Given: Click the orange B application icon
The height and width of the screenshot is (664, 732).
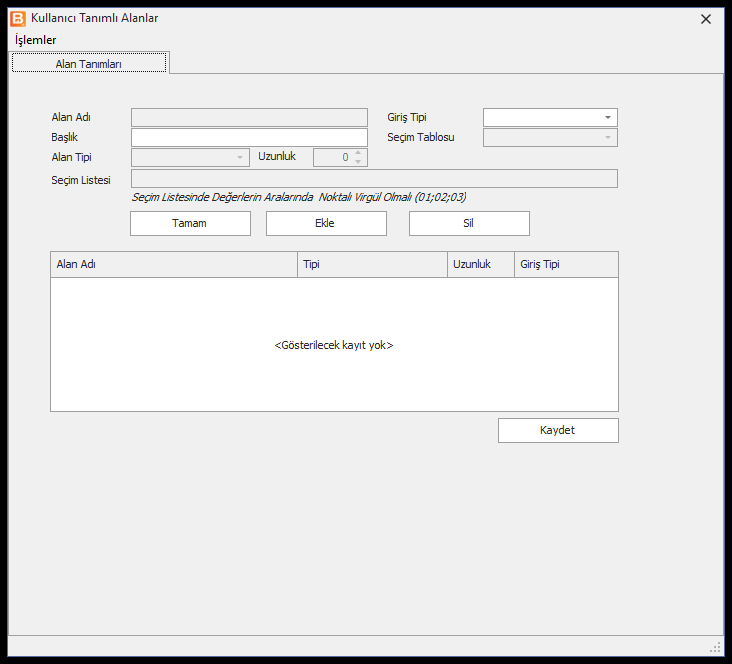Looking at the screenshot, I should tap(18, 19).
